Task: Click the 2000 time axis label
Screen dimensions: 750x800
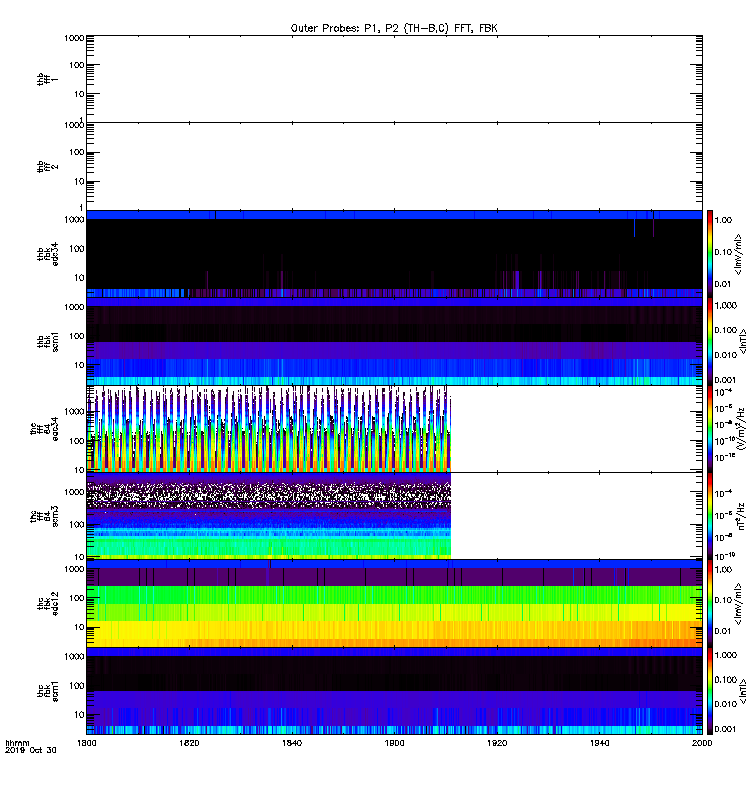Action: point(702,743)
